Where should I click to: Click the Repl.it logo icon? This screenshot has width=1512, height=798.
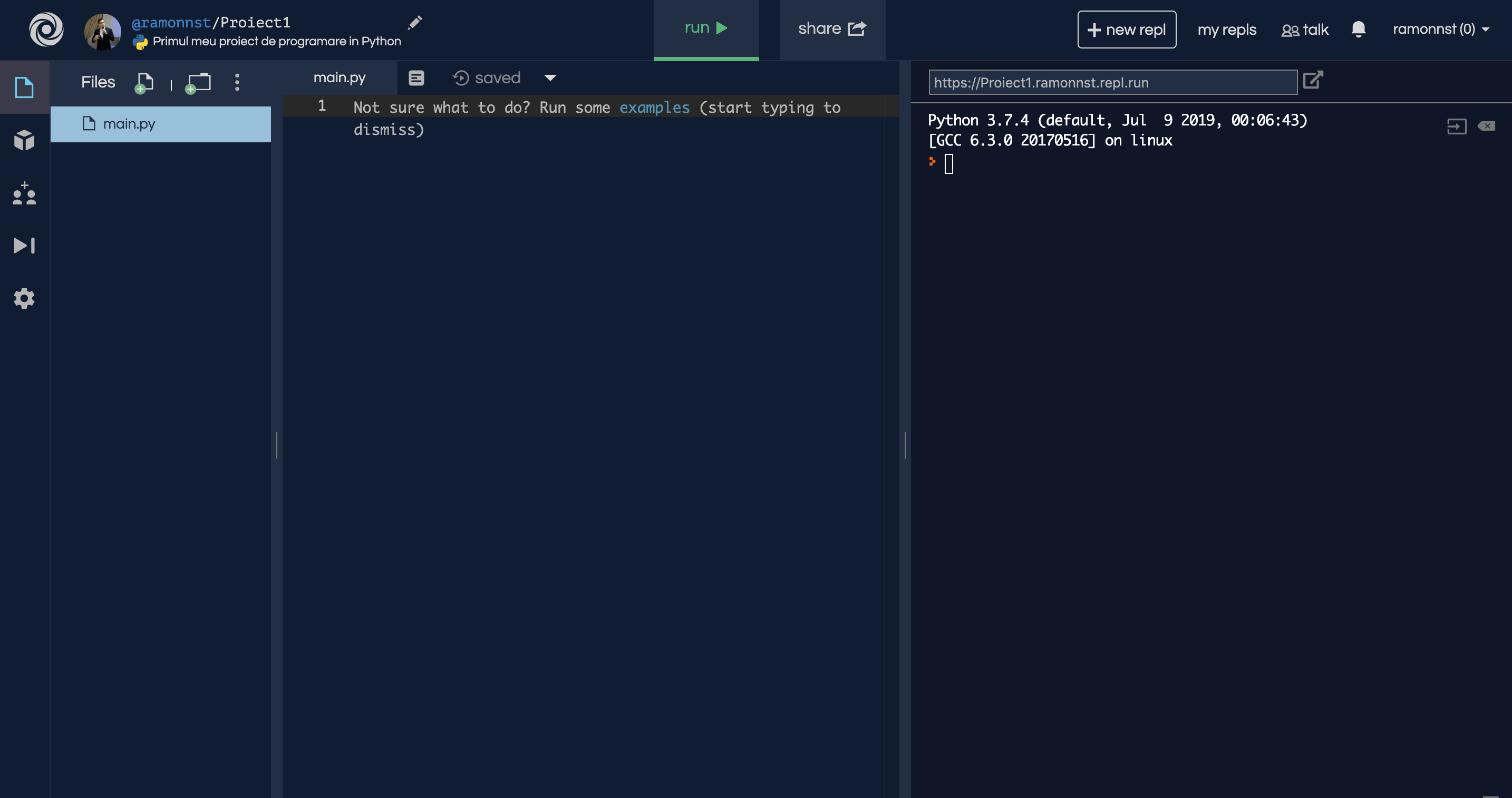click(46, 30)
